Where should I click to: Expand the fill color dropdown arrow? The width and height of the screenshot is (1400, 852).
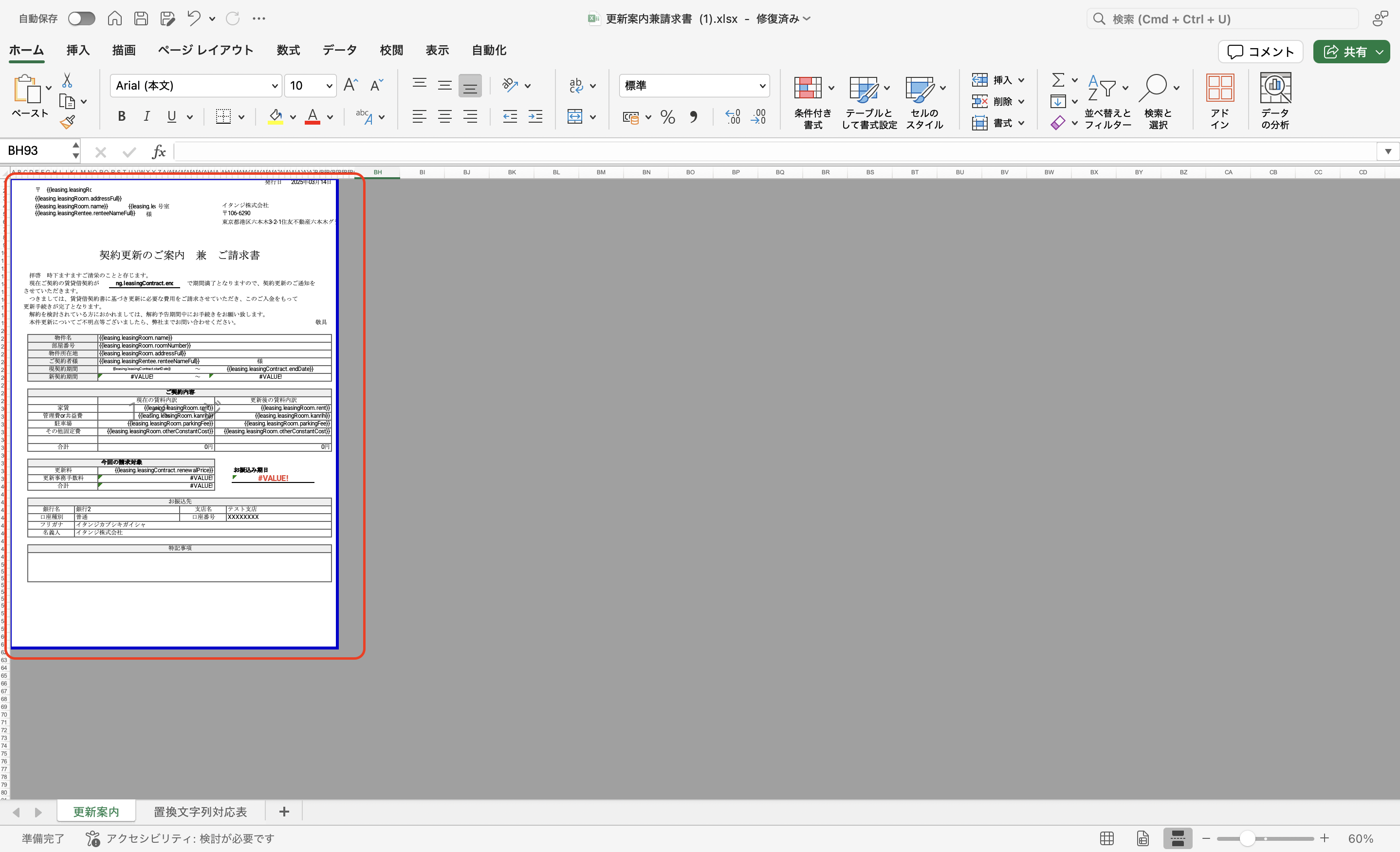coord(293,117)
